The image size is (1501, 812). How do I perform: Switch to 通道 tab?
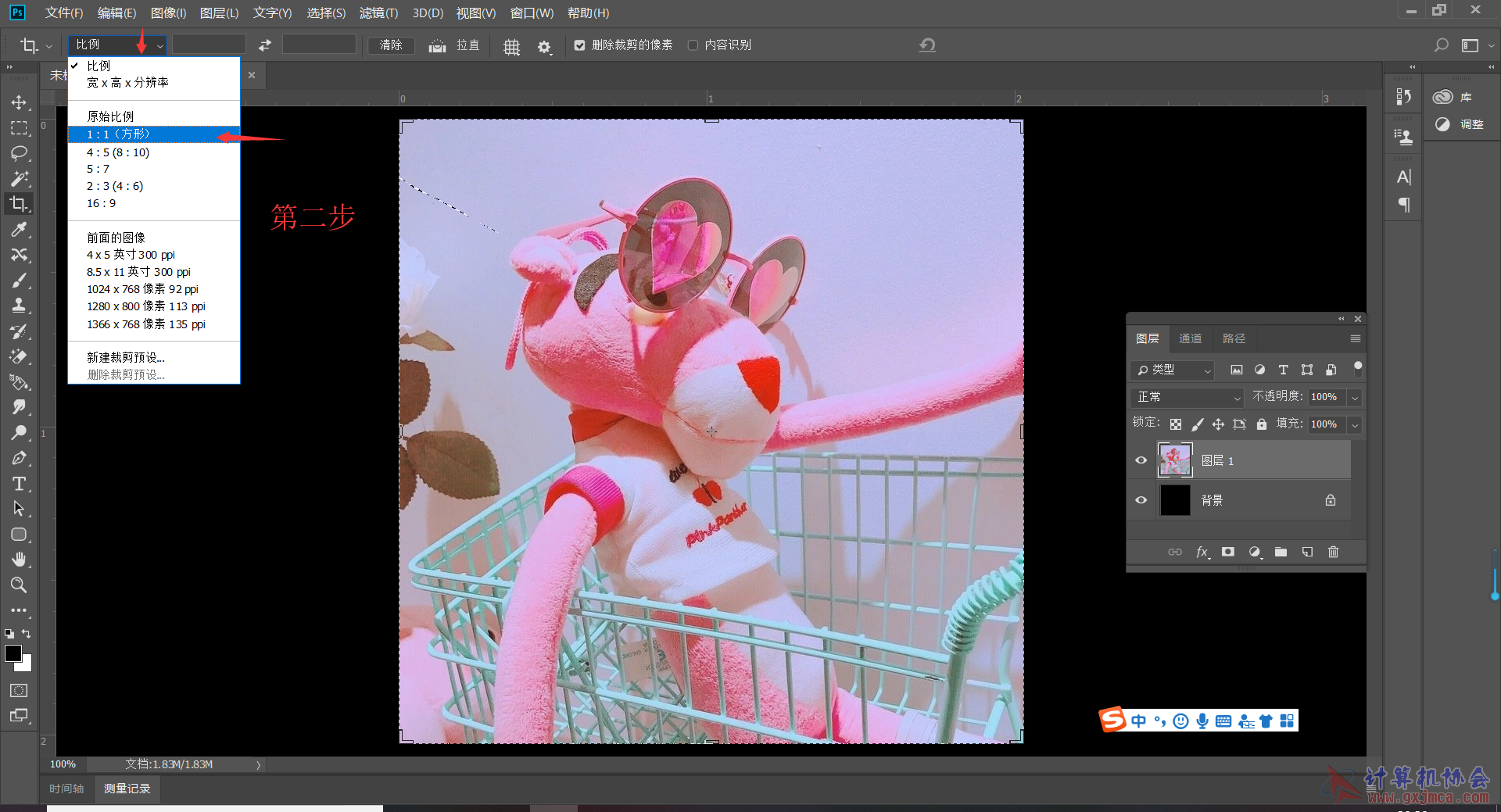[x=1190, y=338]
